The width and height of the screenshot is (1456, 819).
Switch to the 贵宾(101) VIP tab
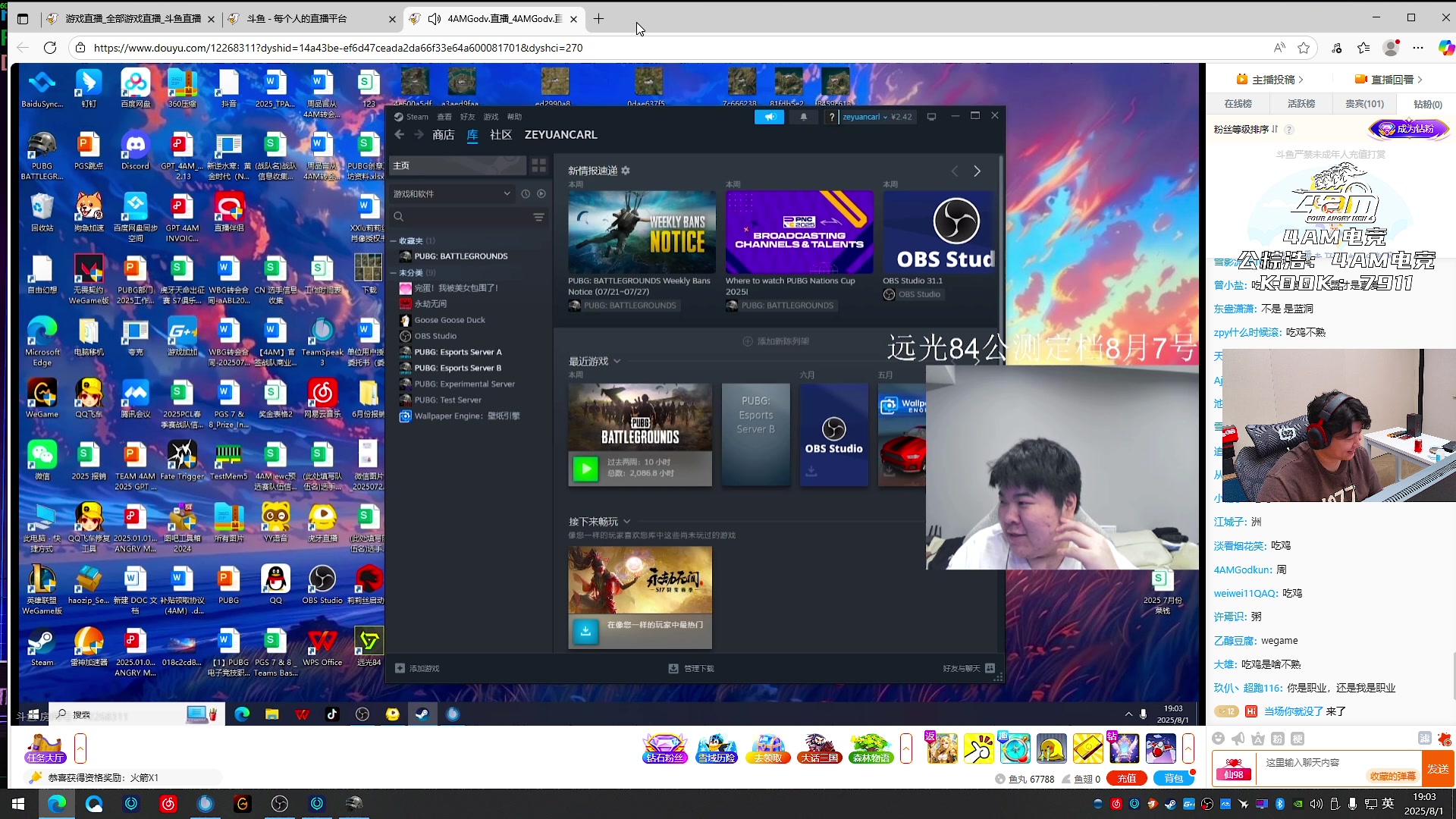point(1364,104)
